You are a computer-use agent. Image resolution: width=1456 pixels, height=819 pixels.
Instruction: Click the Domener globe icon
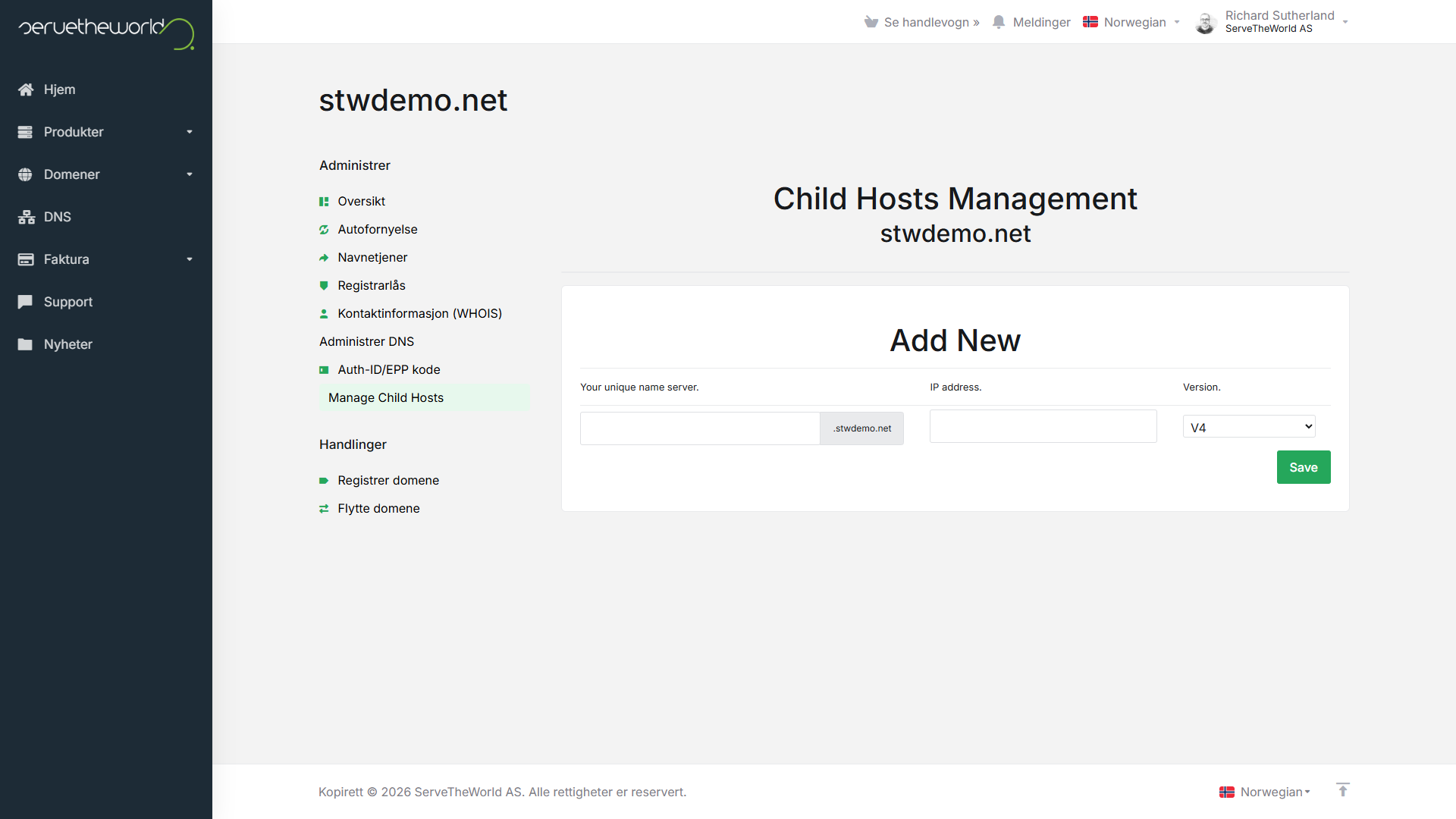[25, 174]
